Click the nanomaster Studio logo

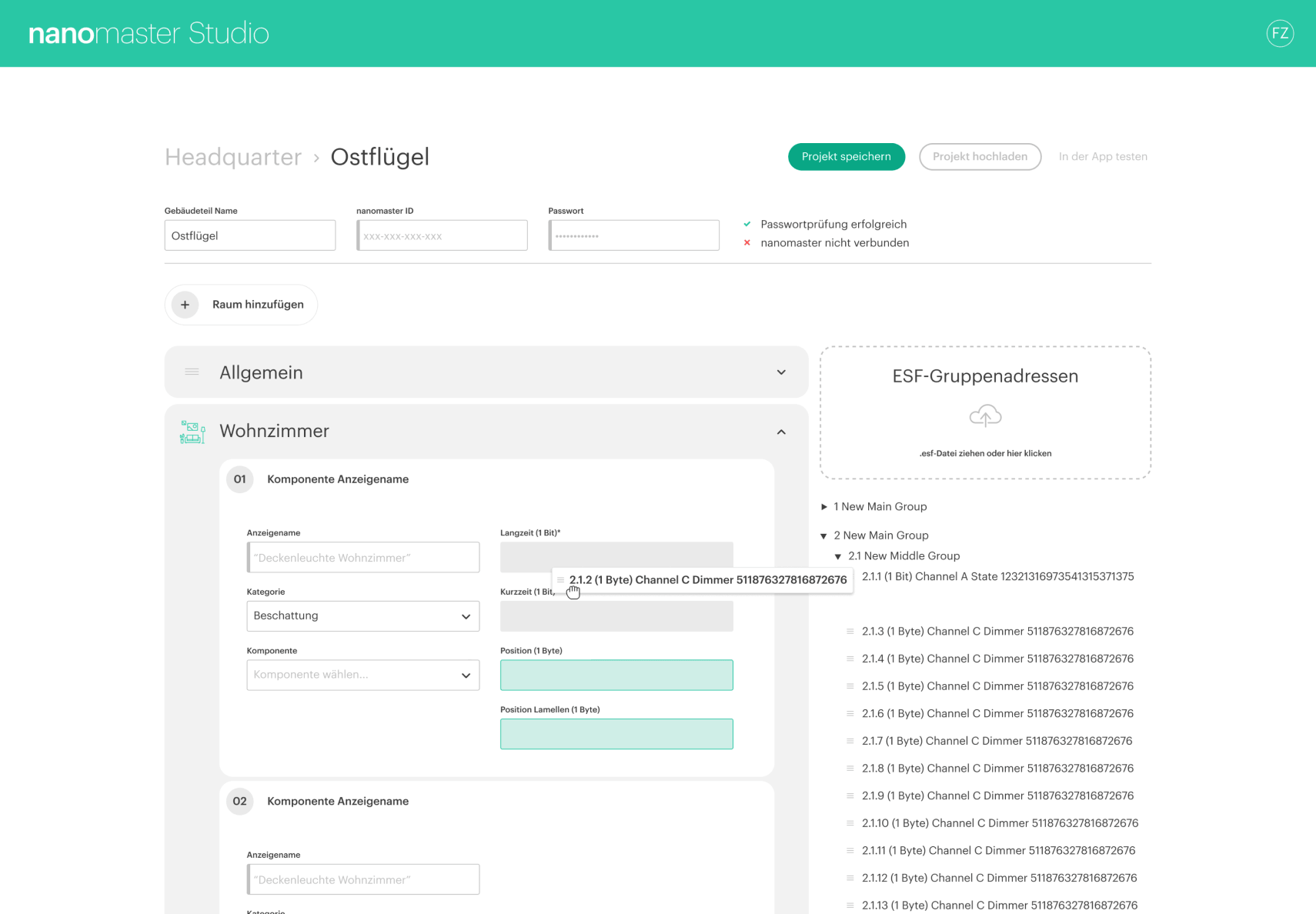[x=149, y=33]
